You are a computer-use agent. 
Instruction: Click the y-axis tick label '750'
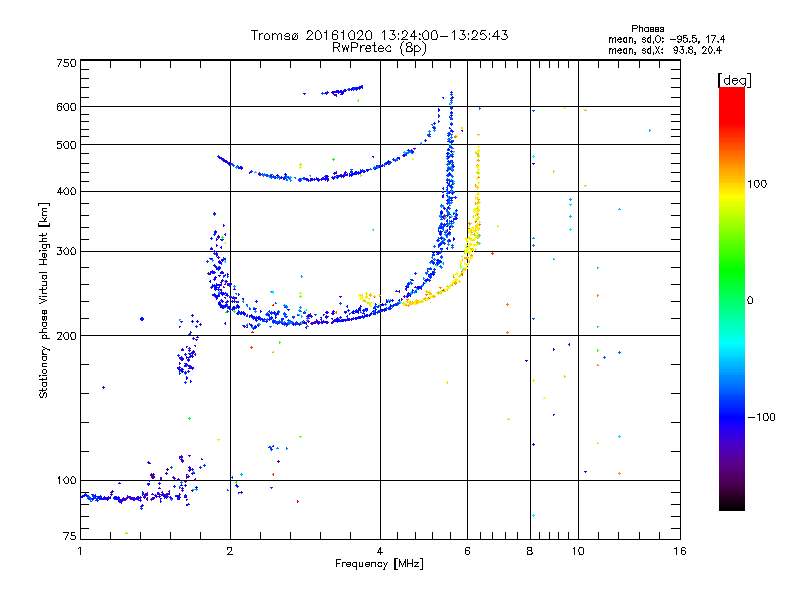click(x=66, y=63)
